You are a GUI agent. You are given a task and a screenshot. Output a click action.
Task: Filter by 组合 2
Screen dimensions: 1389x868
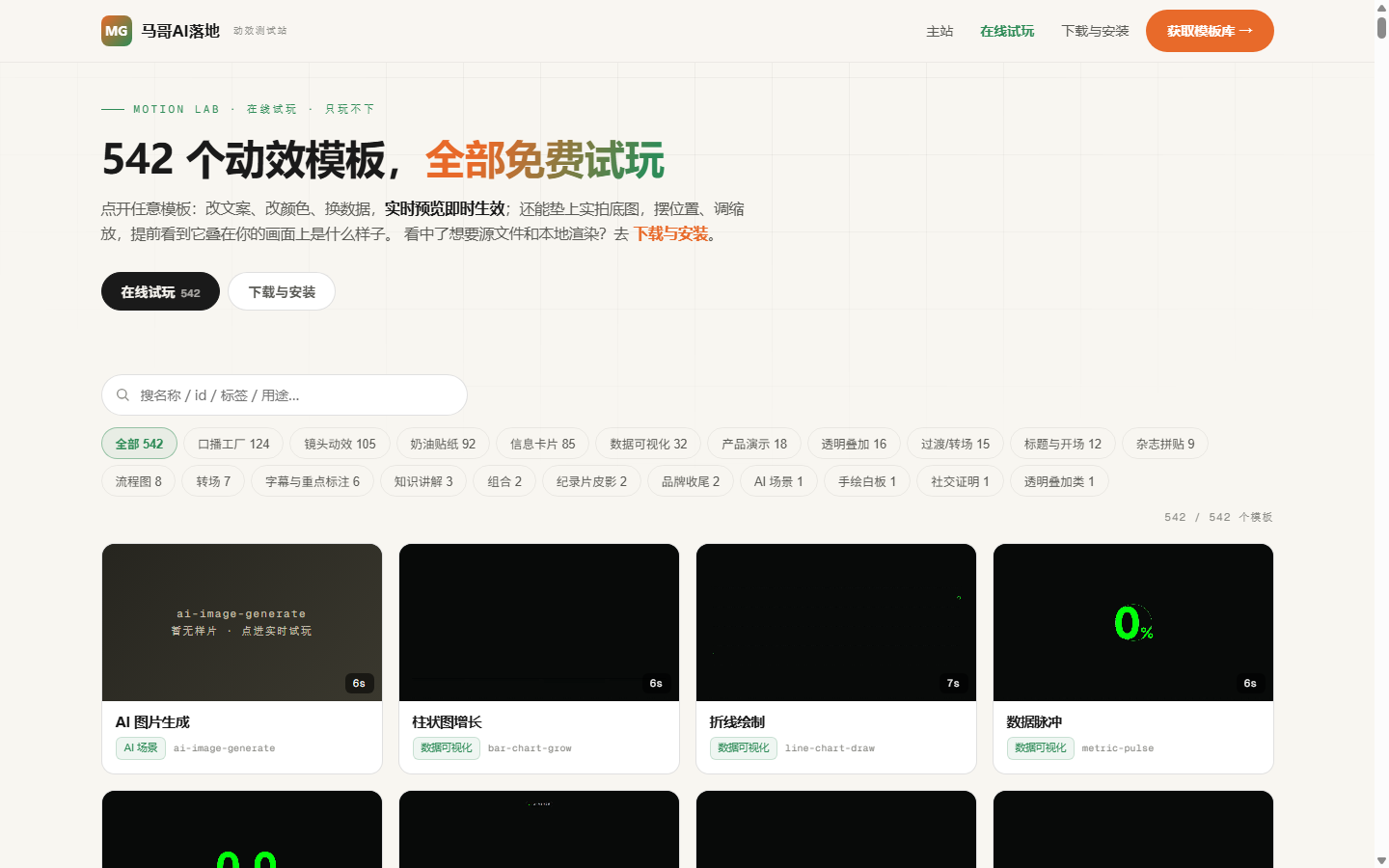point(504,481)
